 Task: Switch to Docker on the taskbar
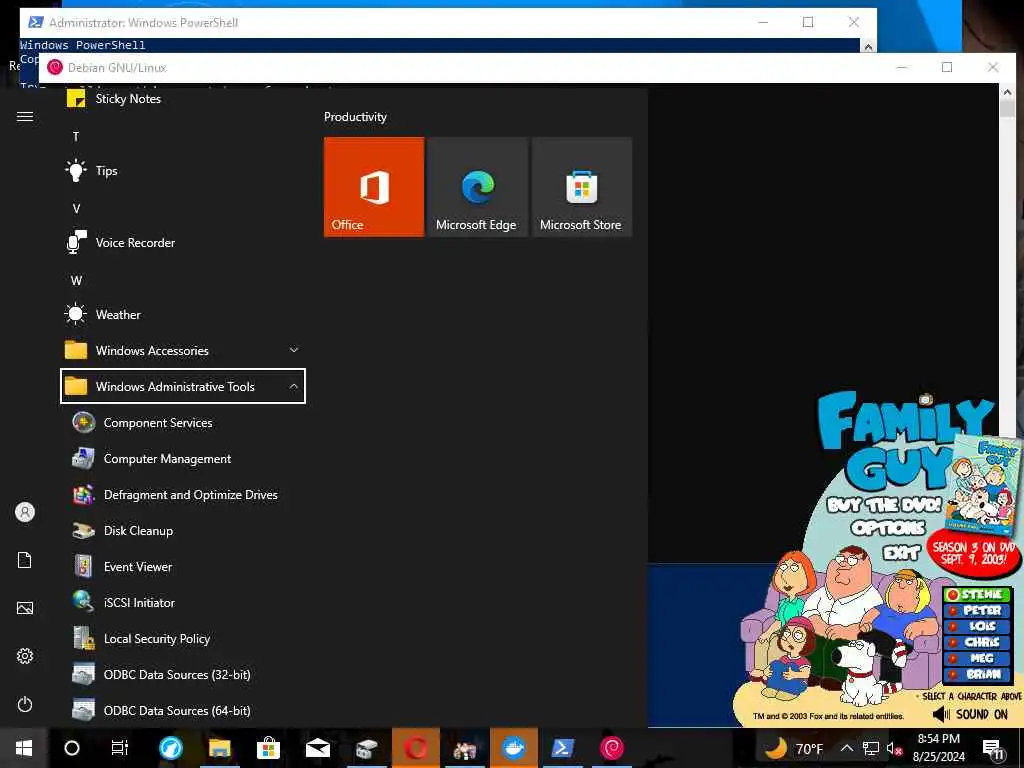[514, 748]
